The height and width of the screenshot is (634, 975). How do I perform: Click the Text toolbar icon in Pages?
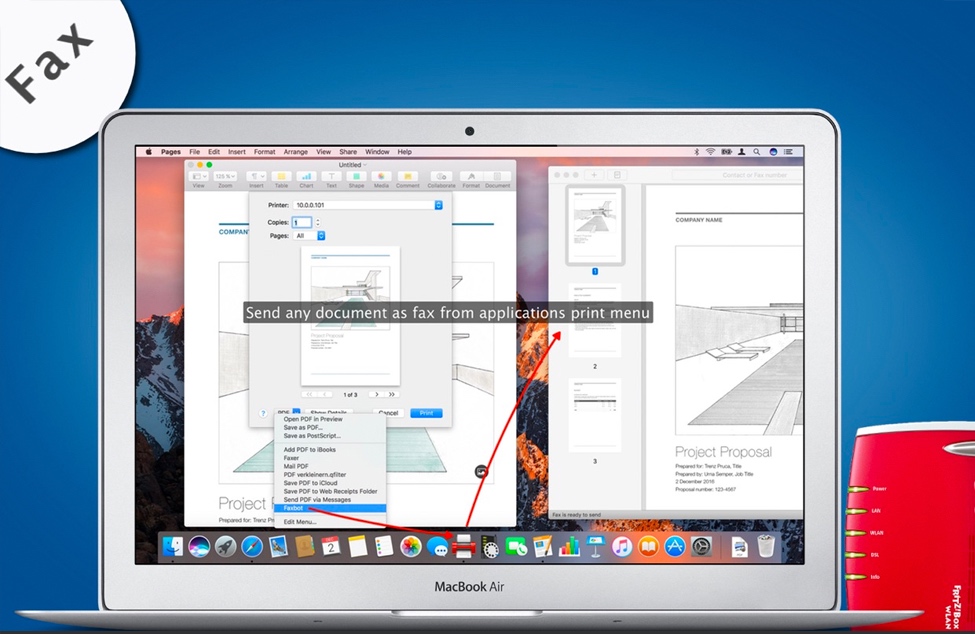click(331, 177)
